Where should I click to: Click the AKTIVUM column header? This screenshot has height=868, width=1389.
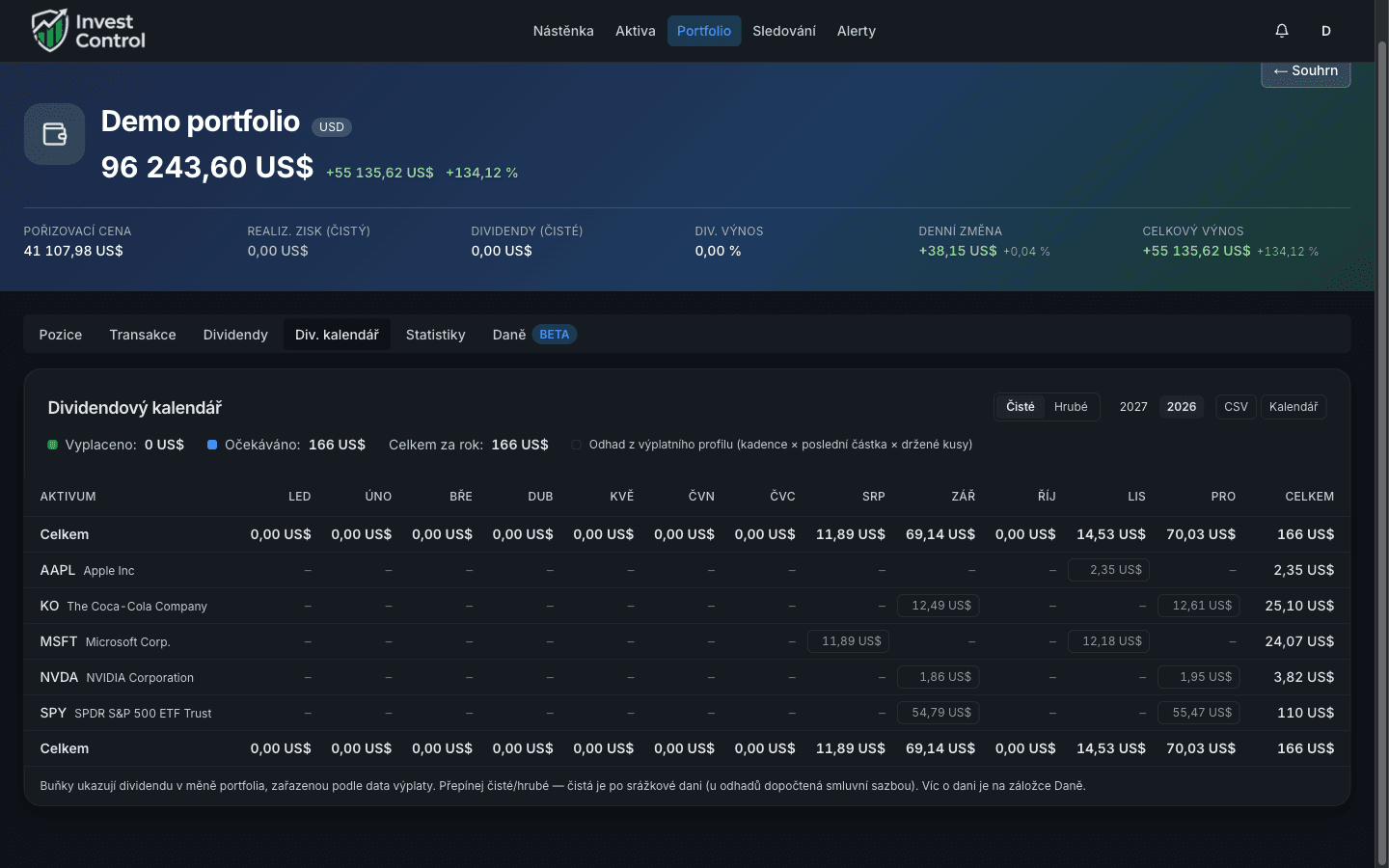coord(68,497)
